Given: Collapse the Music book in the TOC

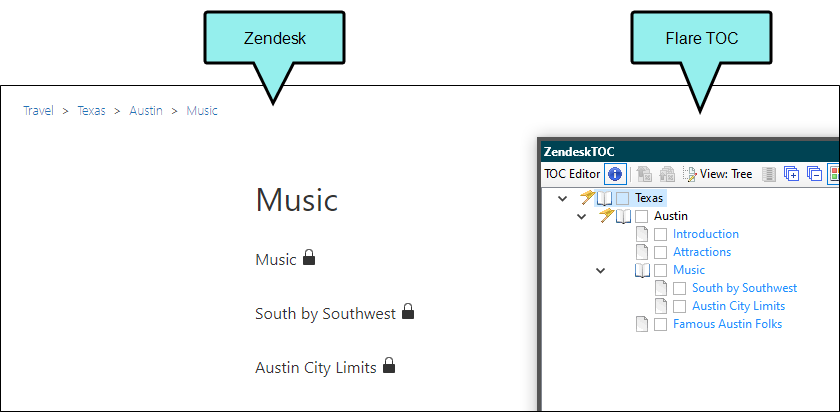Looking at the screenshot, I should (601, 271).
